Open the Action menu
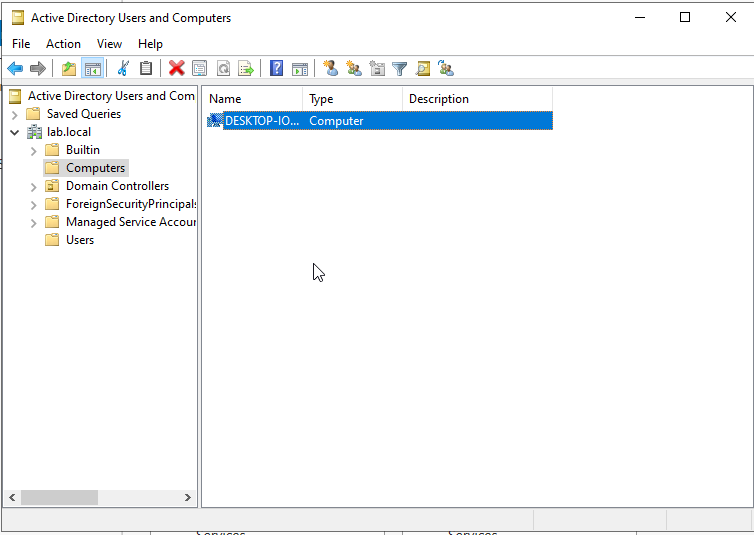 [x=63, y=44]
